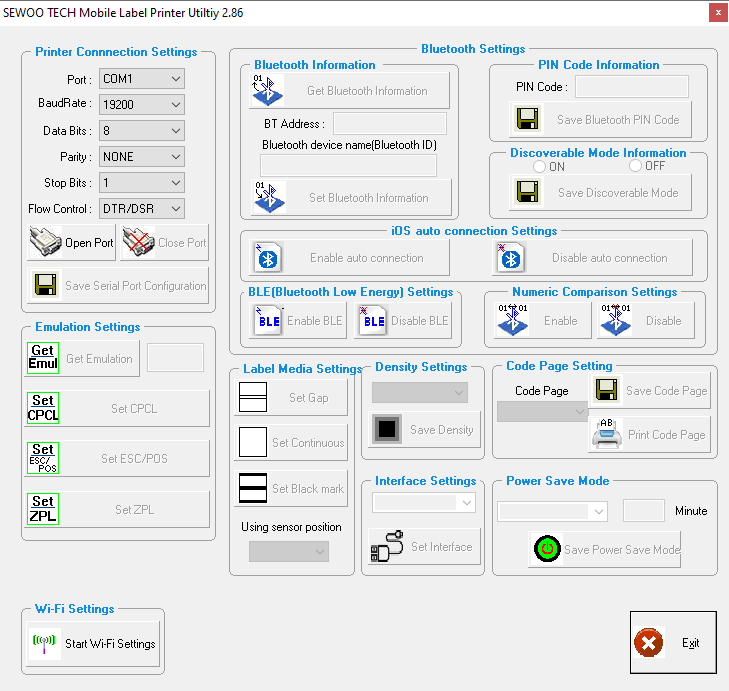Click the crossed-out connector icon on Close Port
The width and height of the screenshot is (729, 691).
pyautogui.click(x=139, y=242)
